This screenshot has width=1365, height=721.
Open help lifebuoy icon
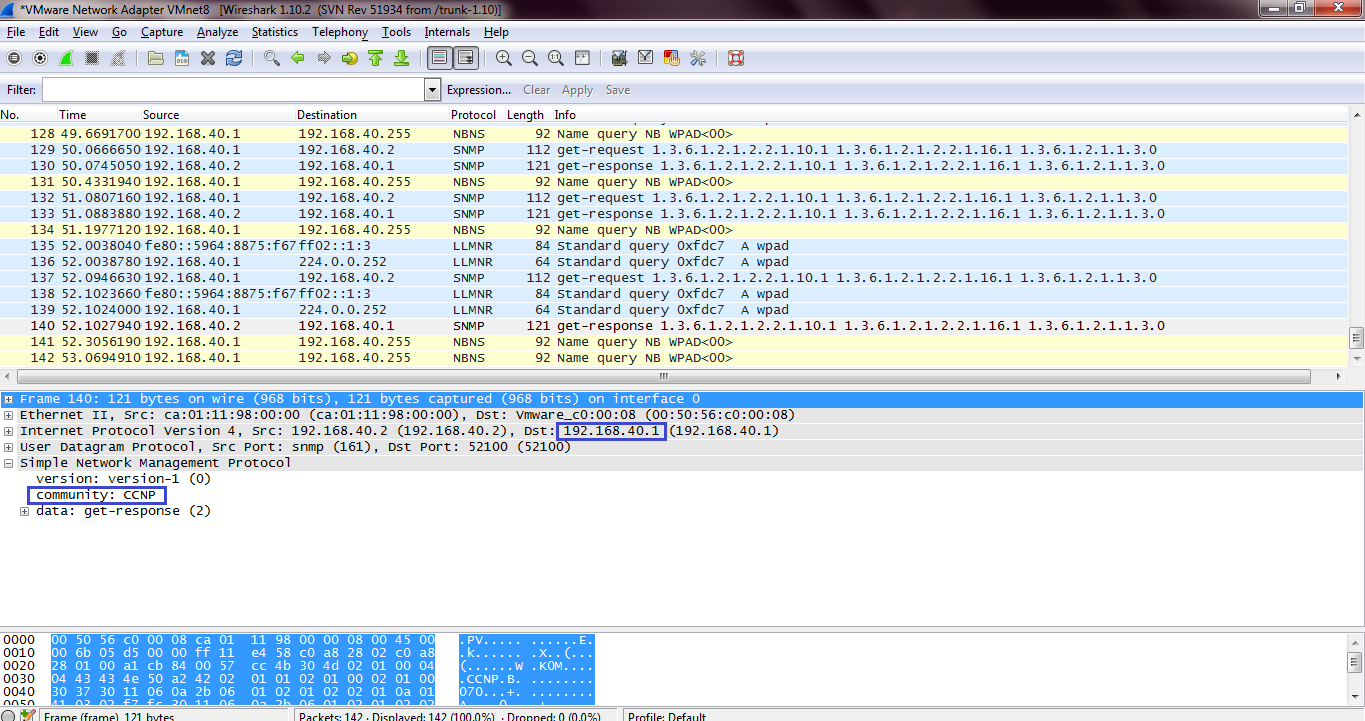736,58
